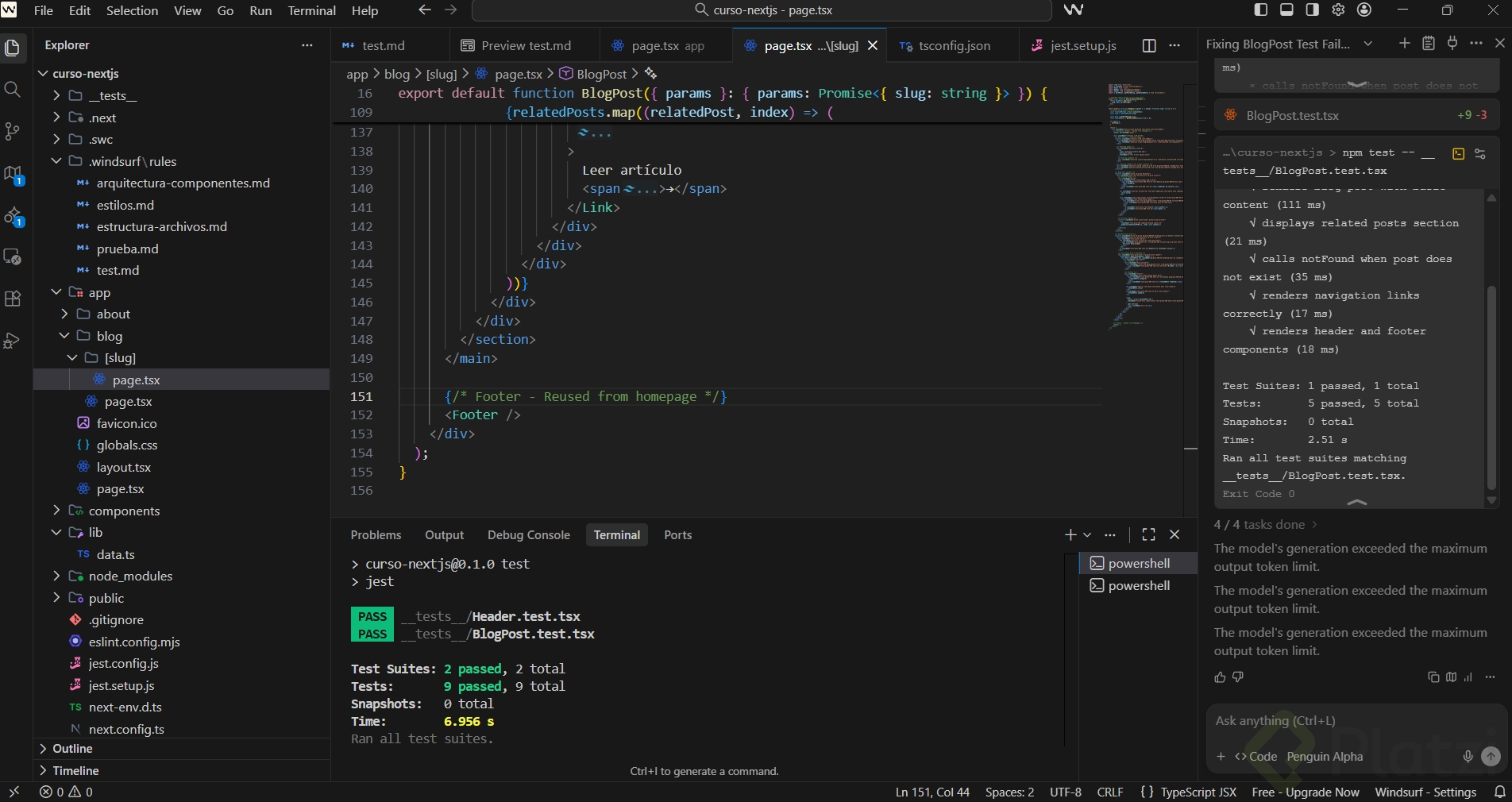This screenshot has width=1512, height=802.
Task: Open the Windsurf app menu logo
Action: pos(9,10)
